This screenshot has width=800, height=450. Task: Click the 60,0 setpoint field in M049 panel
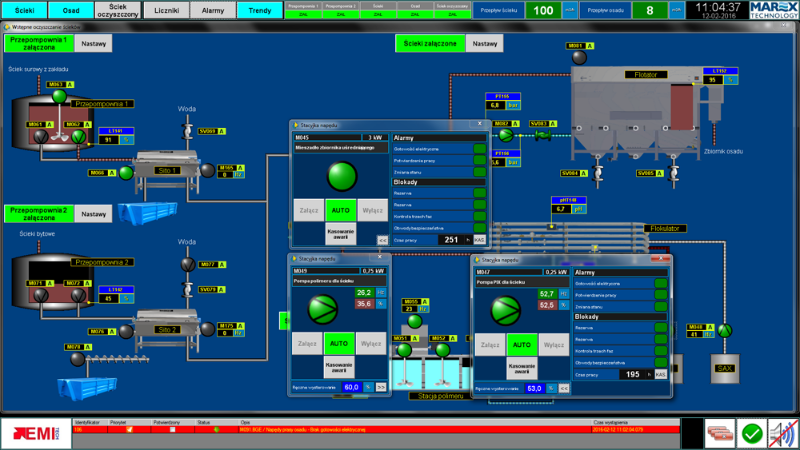point(351,386)
